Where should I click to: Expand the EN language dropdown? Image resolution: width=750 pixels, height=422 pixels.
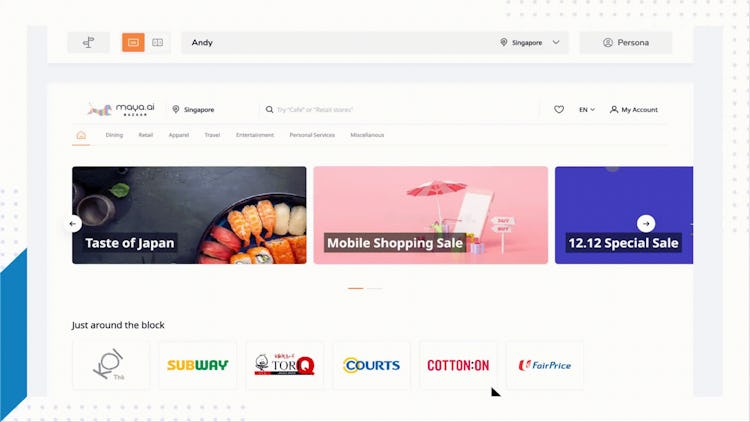tap(587, 110)
